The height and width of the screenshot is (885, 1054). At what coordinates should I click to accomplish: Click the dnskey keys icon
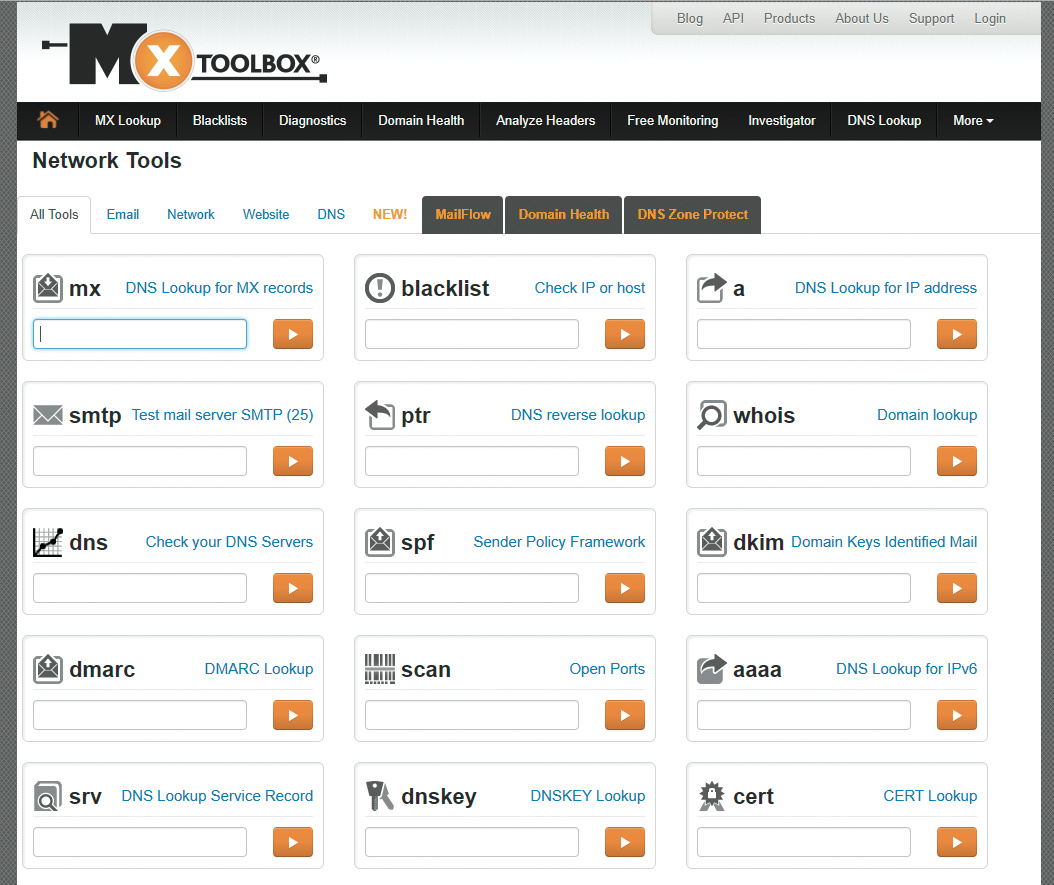(x=380, y=796)
